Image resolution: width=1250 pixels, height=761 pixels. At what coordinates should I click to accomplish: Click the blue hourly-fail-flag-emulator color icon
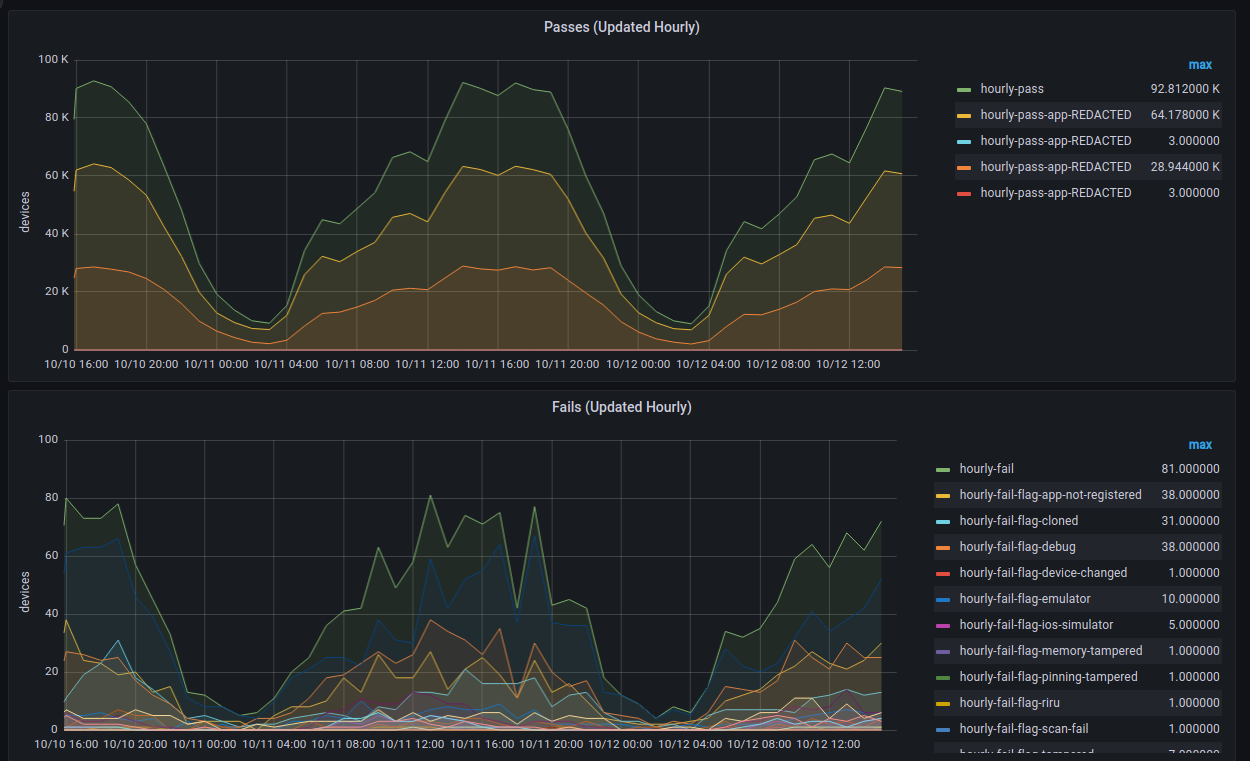coord(942,600)
